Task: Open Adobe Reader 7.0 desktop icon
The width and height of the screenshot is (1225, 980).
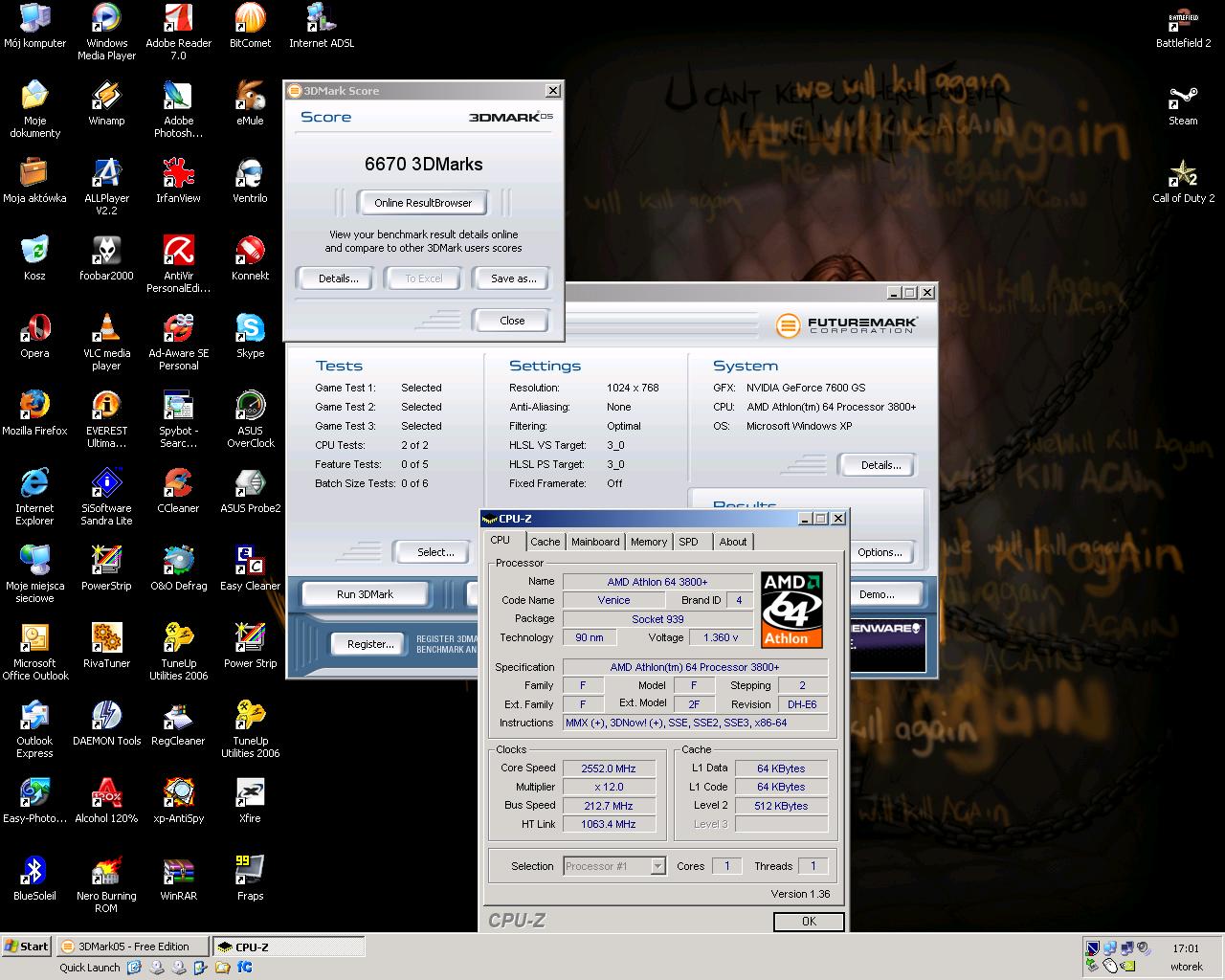Action: coord(178,33)
